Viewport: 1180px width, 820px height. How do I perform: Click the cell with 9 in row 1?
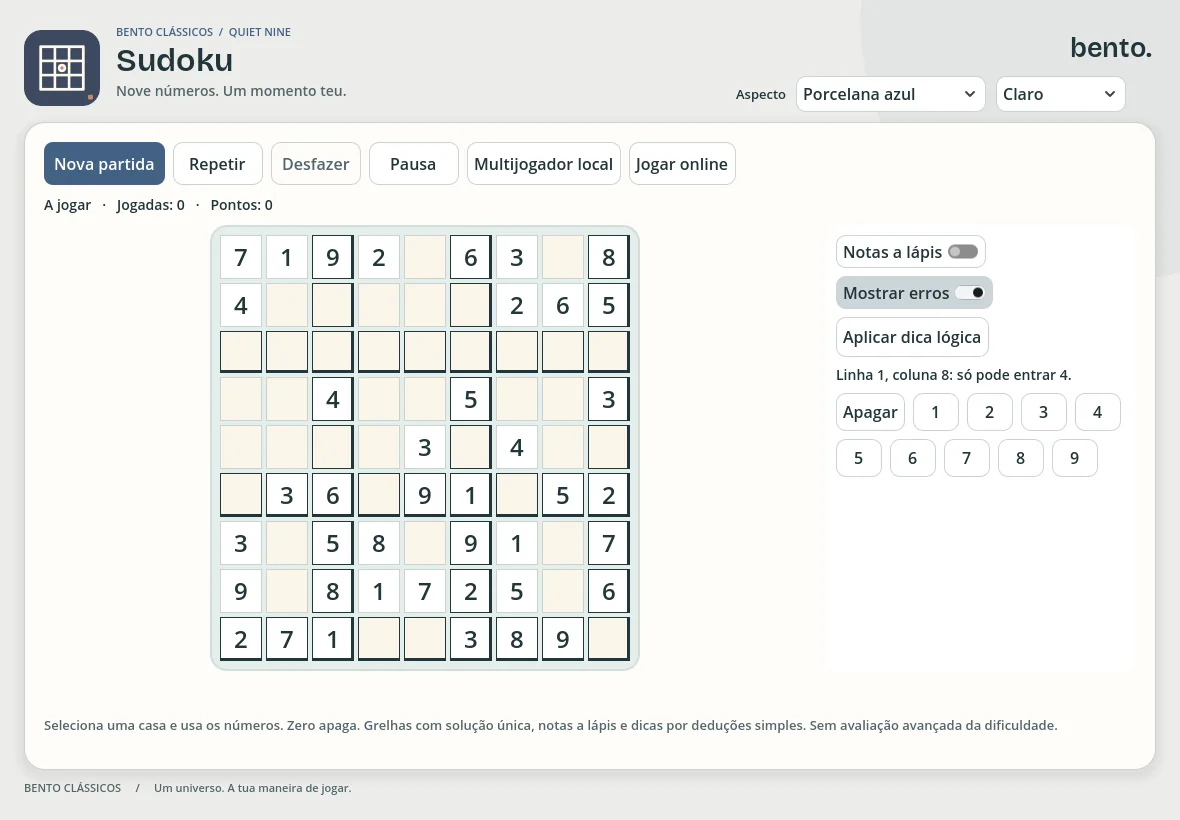tap(333, 257)
